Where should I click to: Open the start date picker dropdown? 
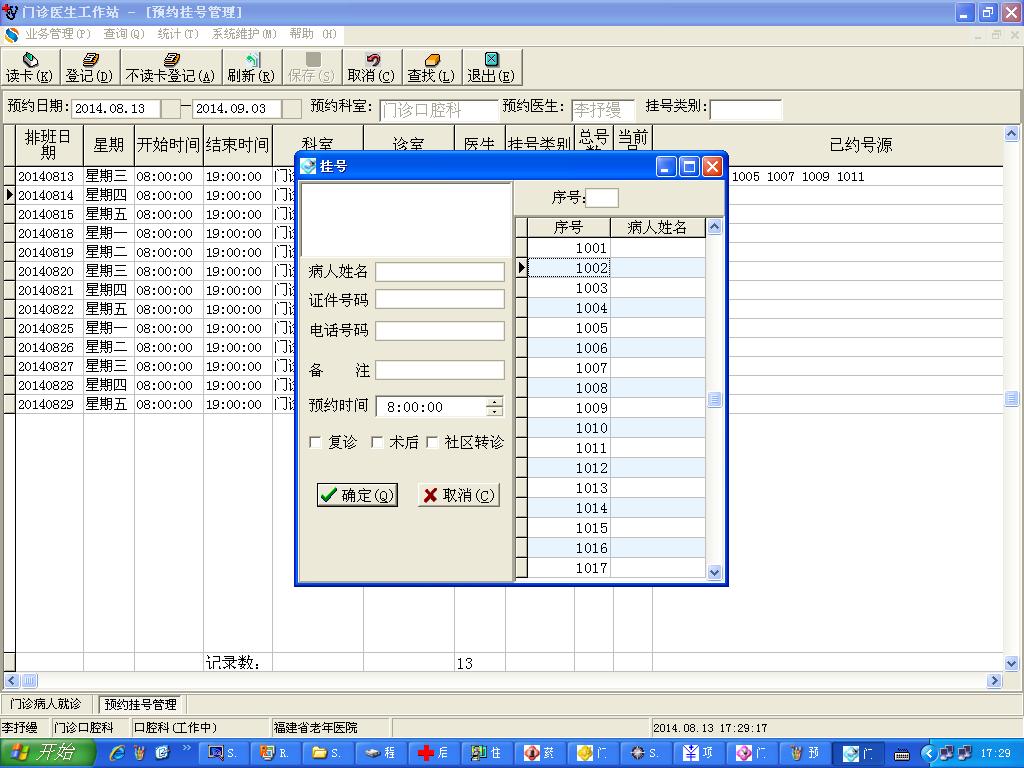coord(171,108)
